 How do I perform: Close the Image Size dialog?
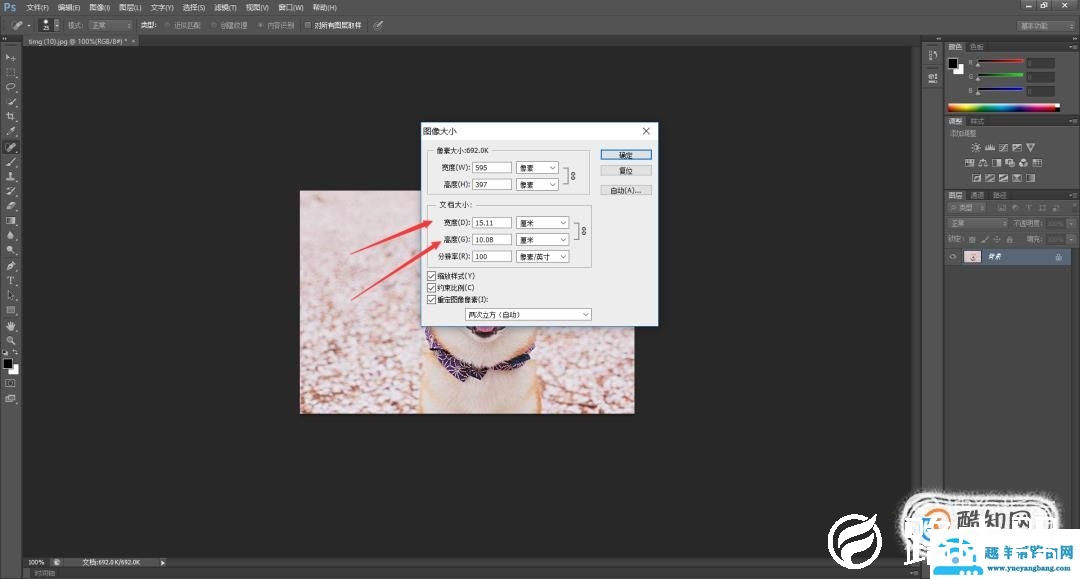click(646, 131)
